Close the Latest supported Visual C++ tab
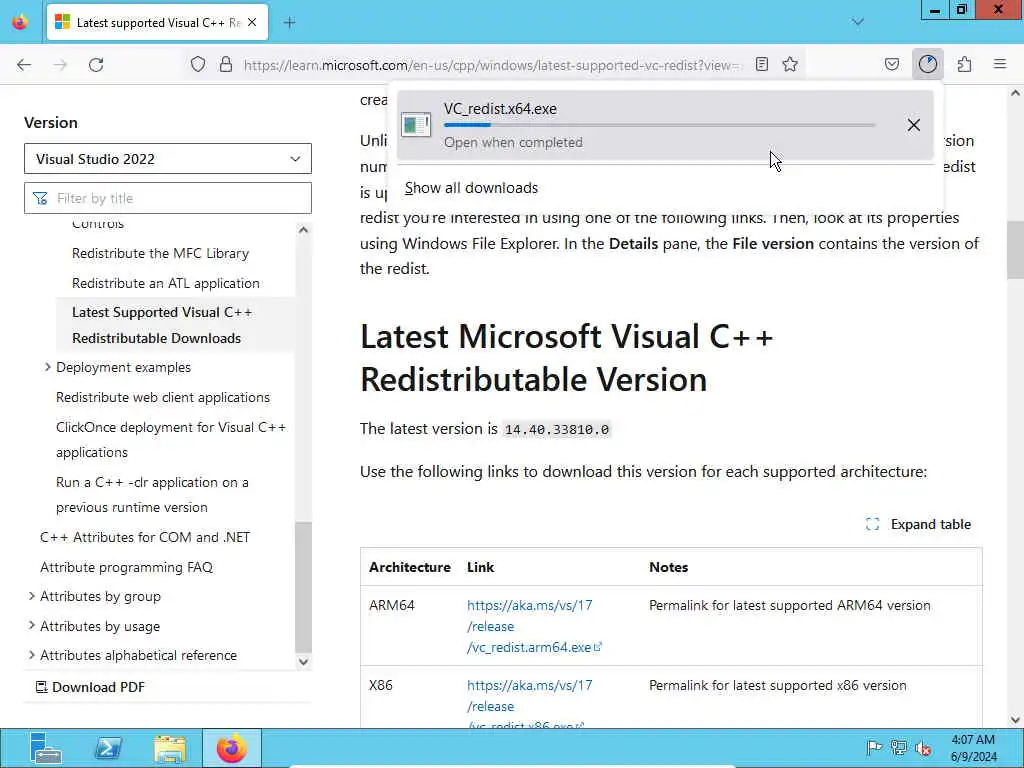1024x768 pixels. click(x=252, y=22)
